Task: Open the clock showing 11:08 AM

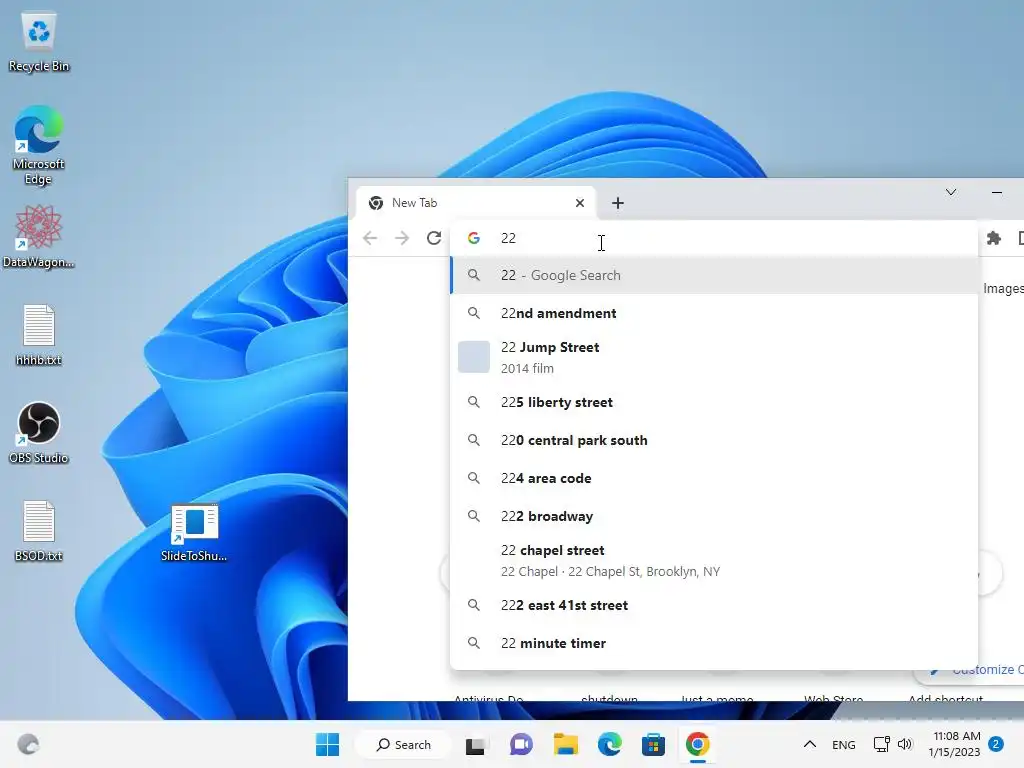Action: click(x=956, y=744)
